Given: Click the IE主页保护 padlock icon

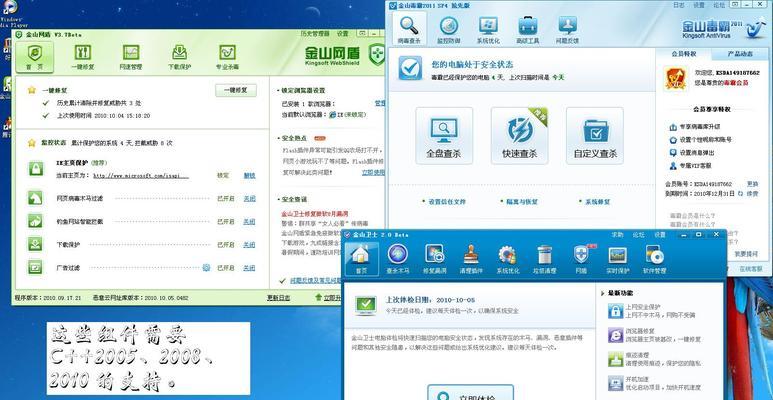Looking at the screenshot, I should coord(35,169).
